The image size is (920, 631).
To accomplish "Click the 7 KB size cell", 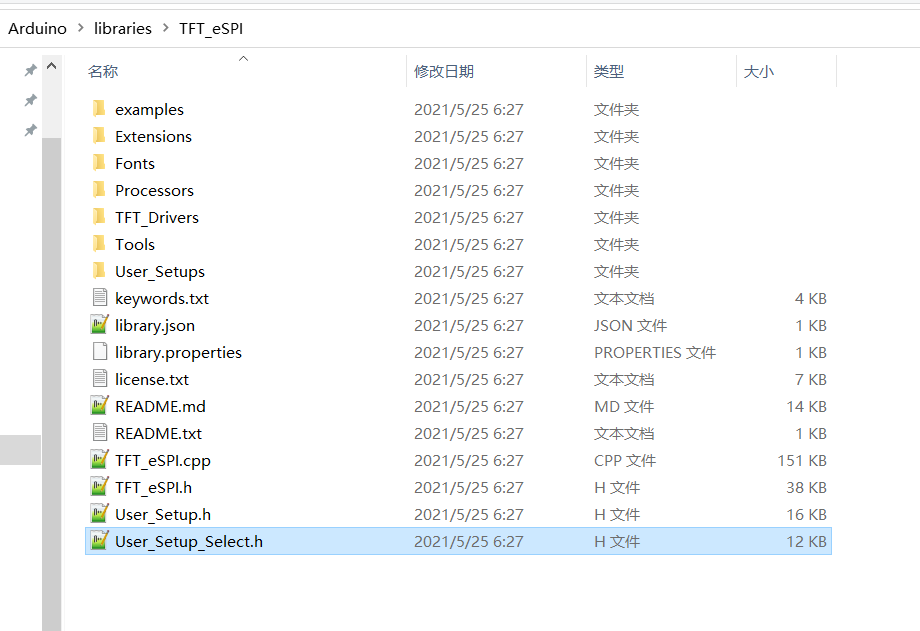I will (811, 379).
